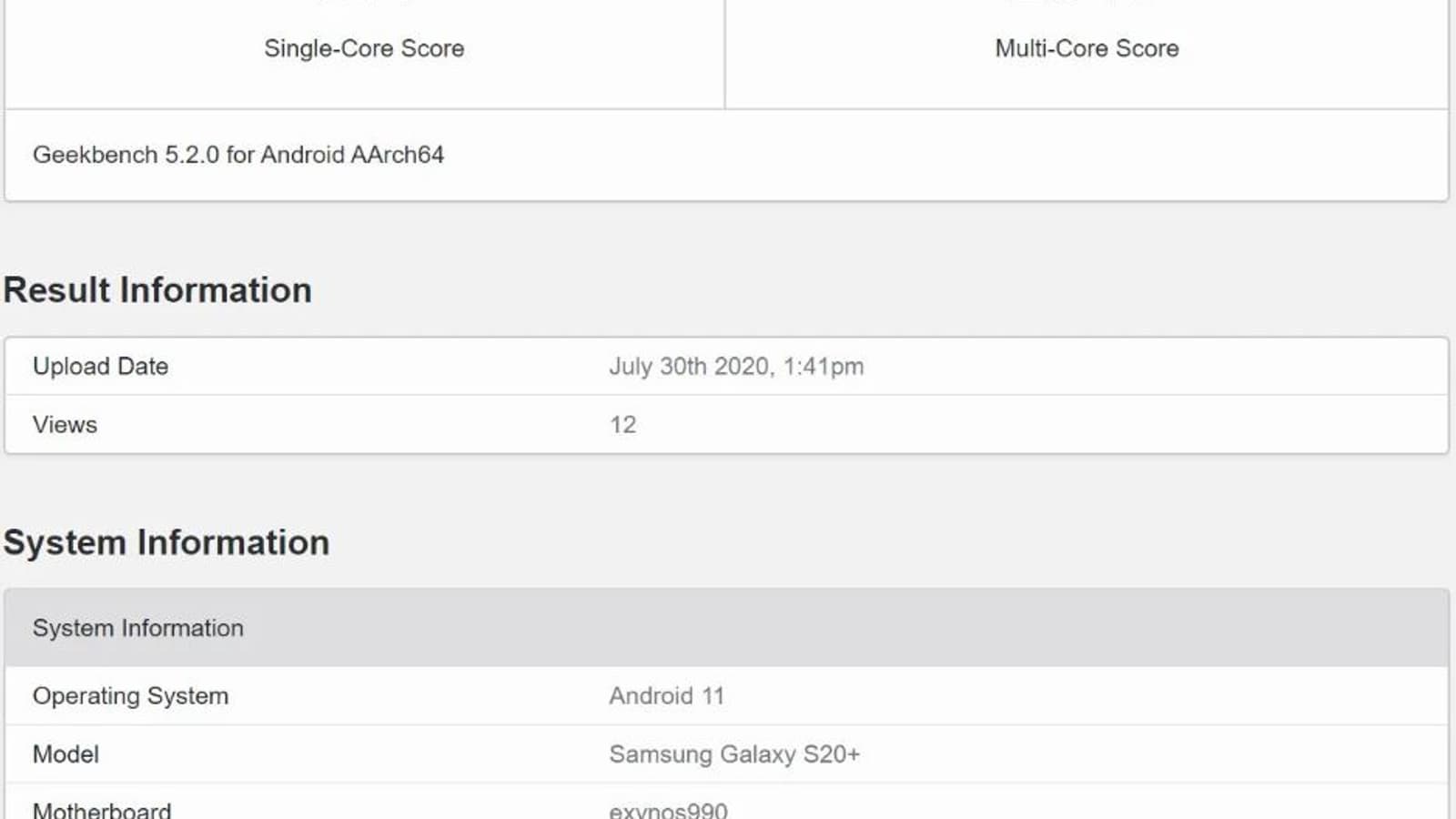The height and width of the screenshot is (819, 1456).
Task: Click the large System Information heading
Action: pos(167,542)
